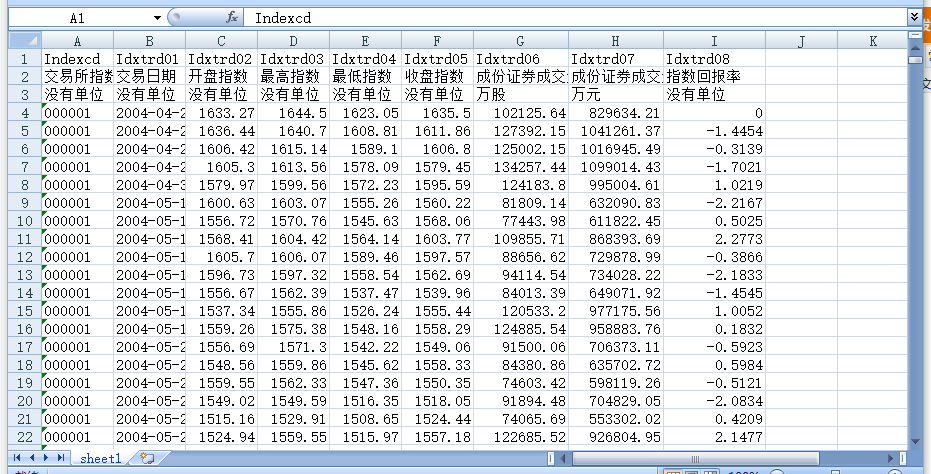Insert a new worksheet via tab icon
931x474 pixels.
(147, 458)
